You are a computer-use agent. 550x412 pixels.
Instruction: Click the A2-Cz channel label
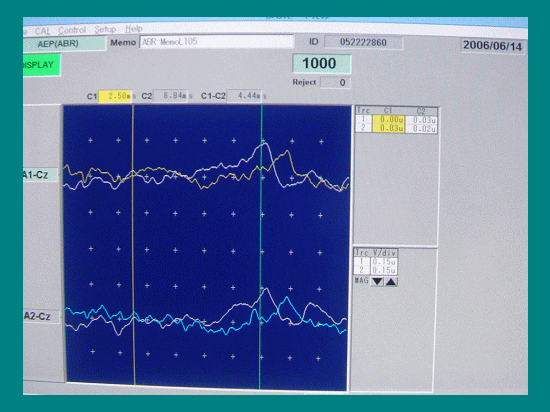[x=41, y=317]
